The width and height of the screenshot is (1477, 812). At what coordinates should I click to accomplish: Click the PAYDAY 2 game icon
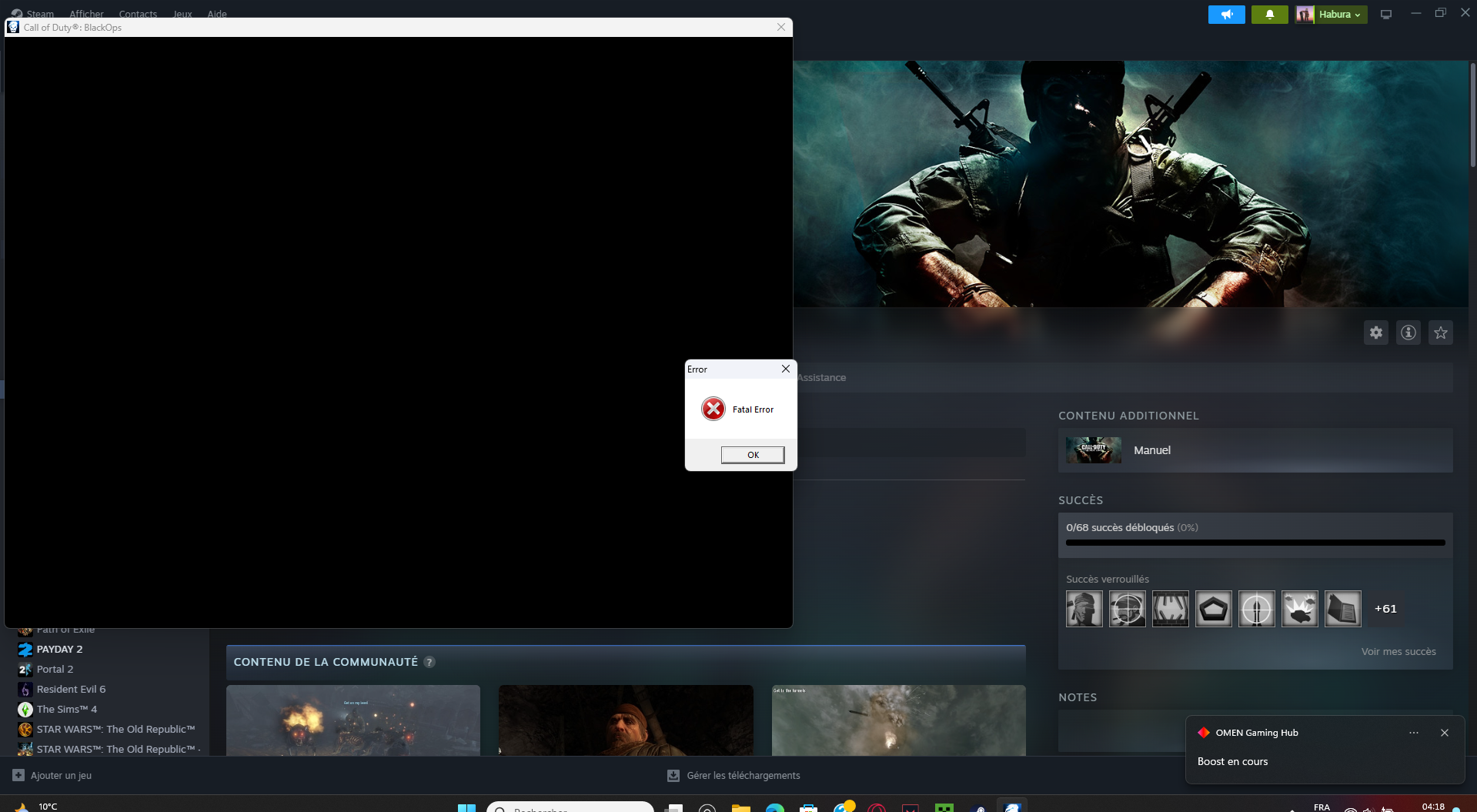(x=25, y=650)
